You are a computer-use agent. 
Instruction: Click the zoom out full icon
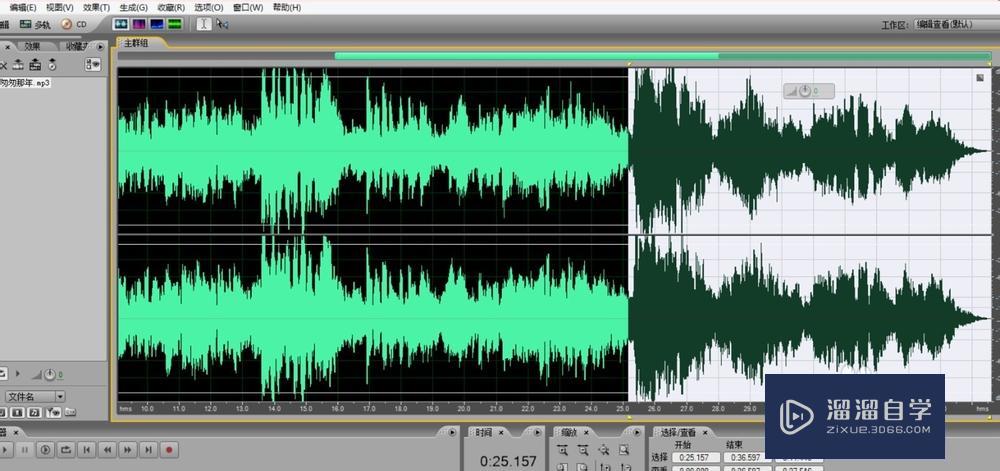coord(603,450)
